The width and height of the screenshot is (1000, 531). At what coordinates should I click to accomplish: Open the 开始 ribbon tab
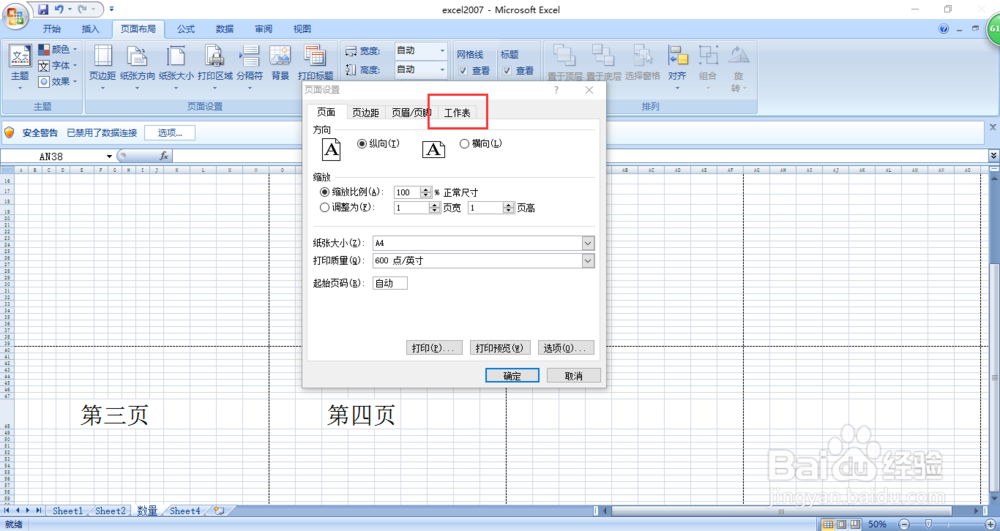52,29
